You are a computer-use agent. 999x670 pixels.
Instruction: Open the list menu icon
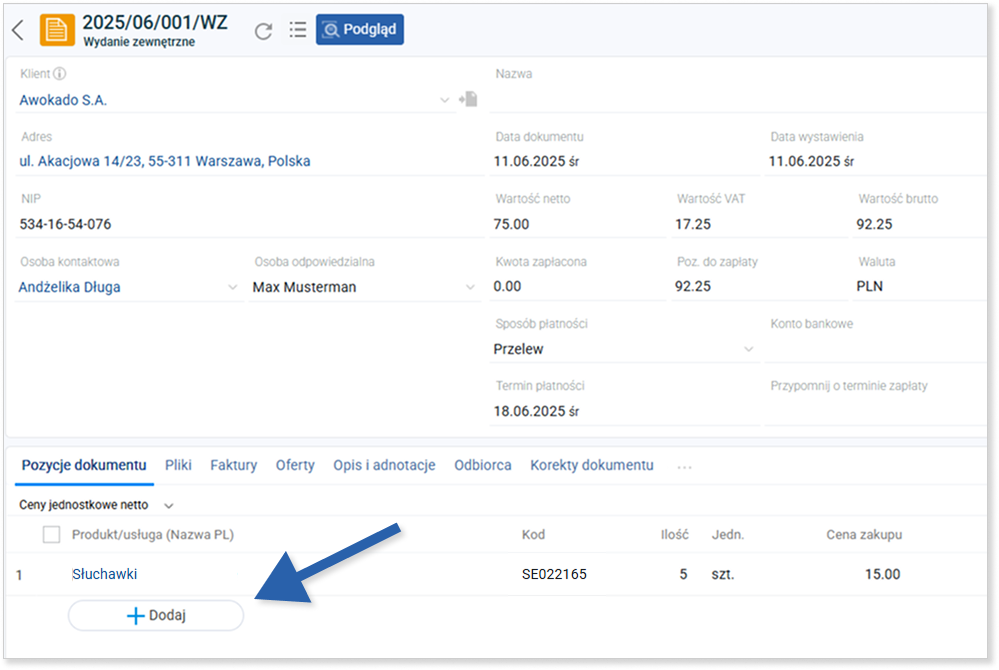click(298, 29)
